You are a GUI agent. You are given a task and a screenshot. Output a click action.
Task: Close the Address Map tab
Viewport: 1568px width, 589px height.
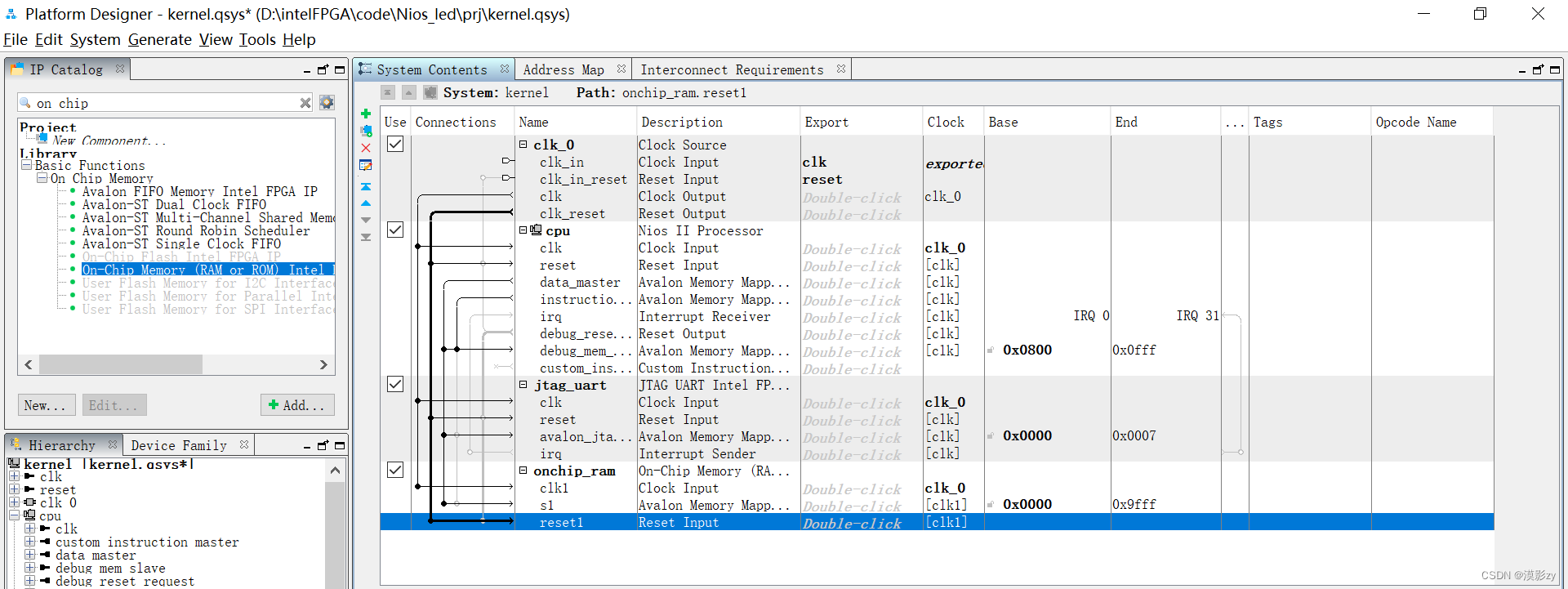[621, 69]
